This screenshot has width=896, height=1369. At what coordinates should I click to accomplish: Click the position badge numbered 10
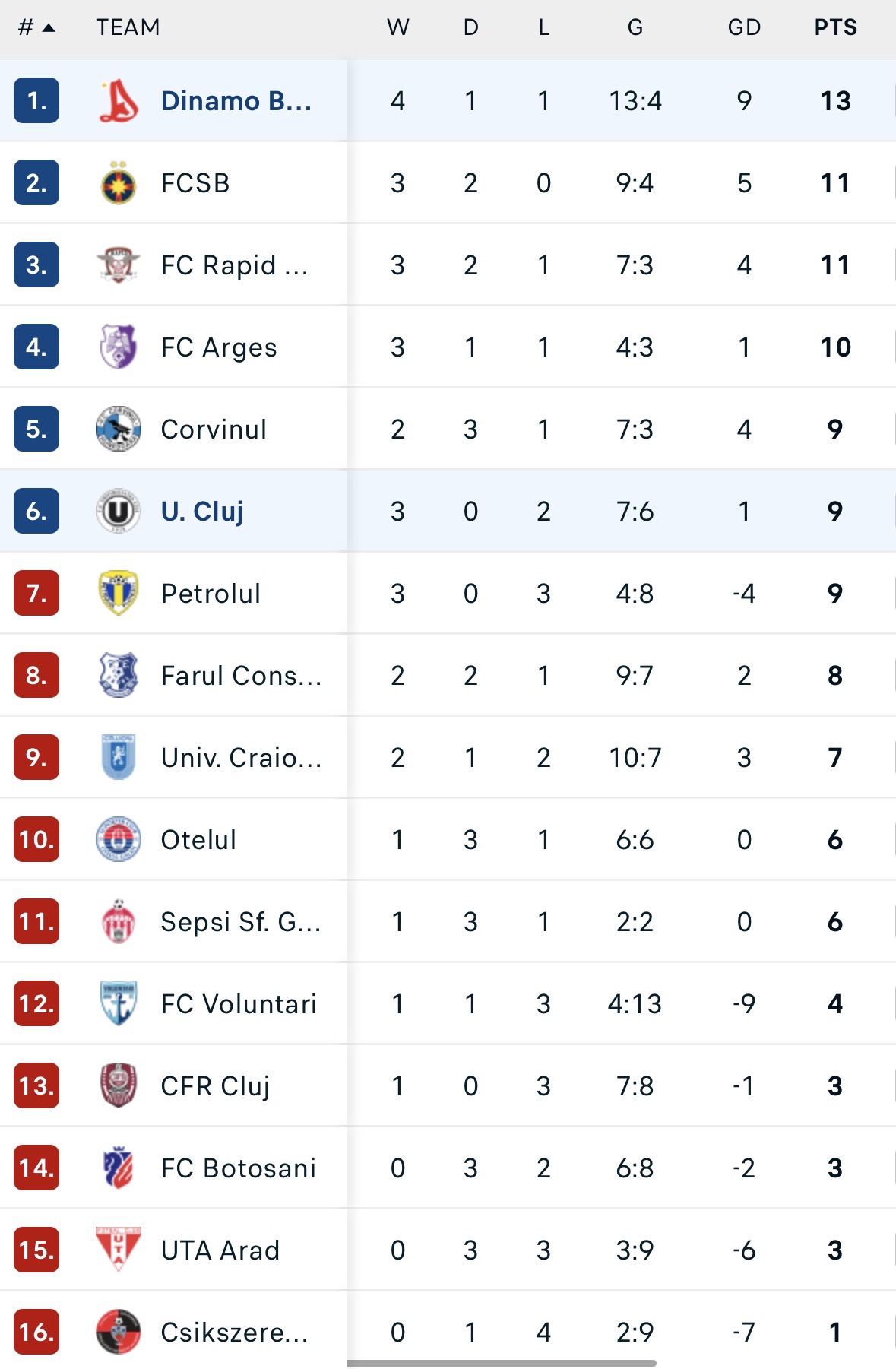click(36, 840)
